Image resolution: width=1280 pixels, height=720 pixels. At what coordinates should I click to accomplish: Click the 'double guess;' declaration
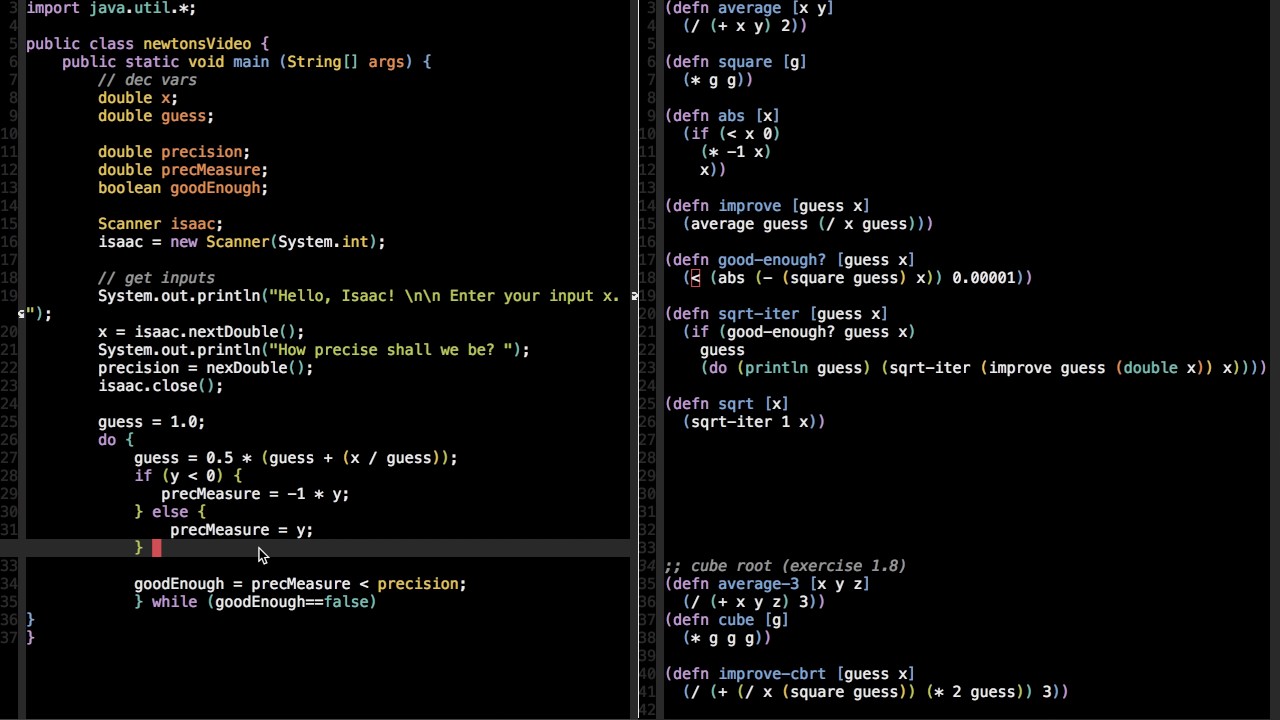coord(156,116)
